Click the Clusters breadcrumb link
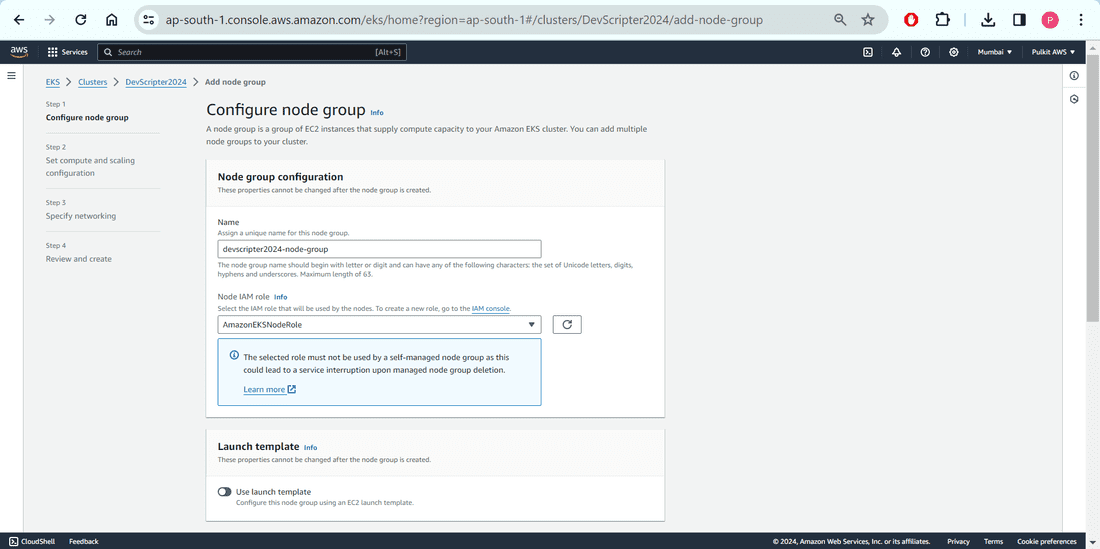Viewport: 1100px width, 549px height. (93, 82)
